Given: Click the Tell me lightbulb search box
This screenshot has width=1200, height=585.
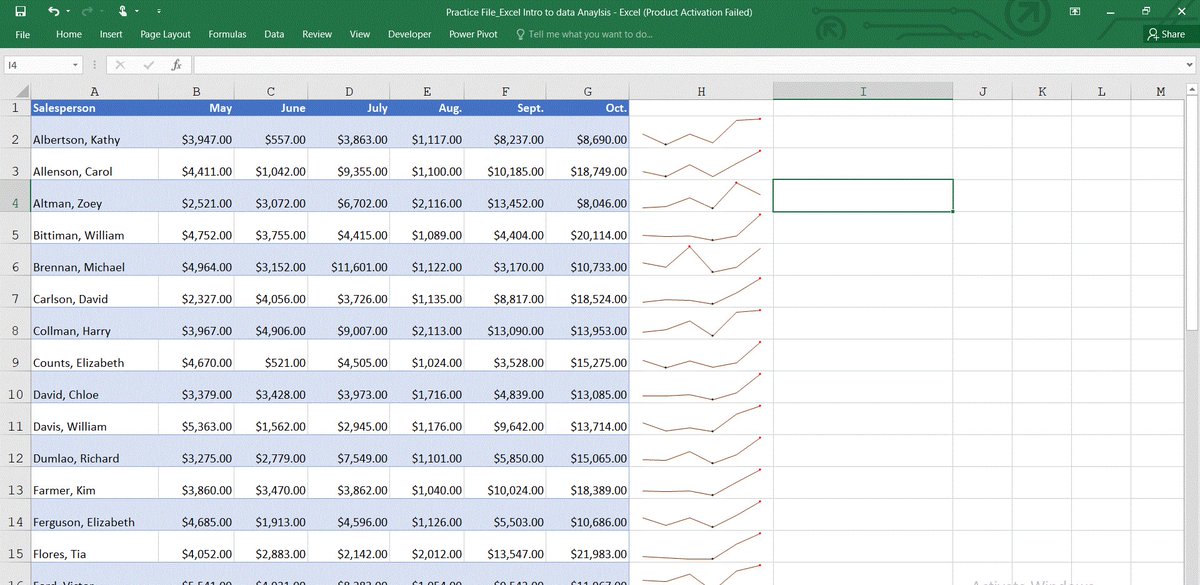Looking at the screenshot, I should (584, 34).
